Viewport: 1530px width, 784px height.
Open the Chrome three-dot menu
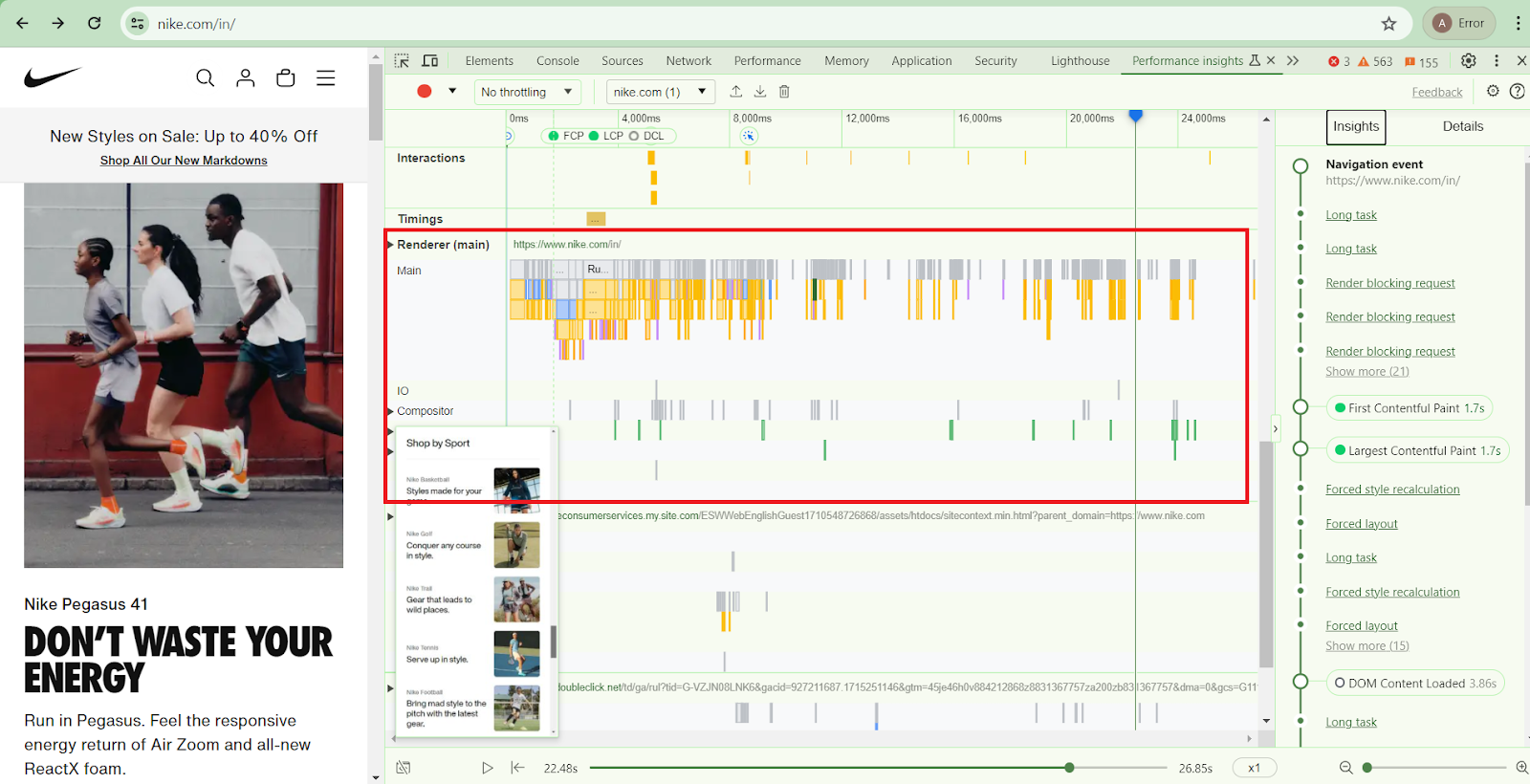click(1518, 23)
